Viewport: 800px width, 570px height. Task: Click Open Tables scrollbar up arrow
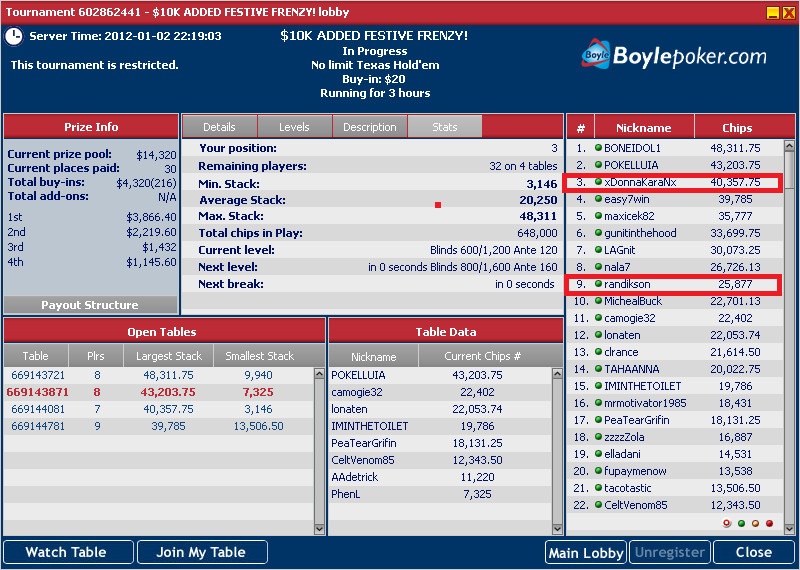coord(319,374)
